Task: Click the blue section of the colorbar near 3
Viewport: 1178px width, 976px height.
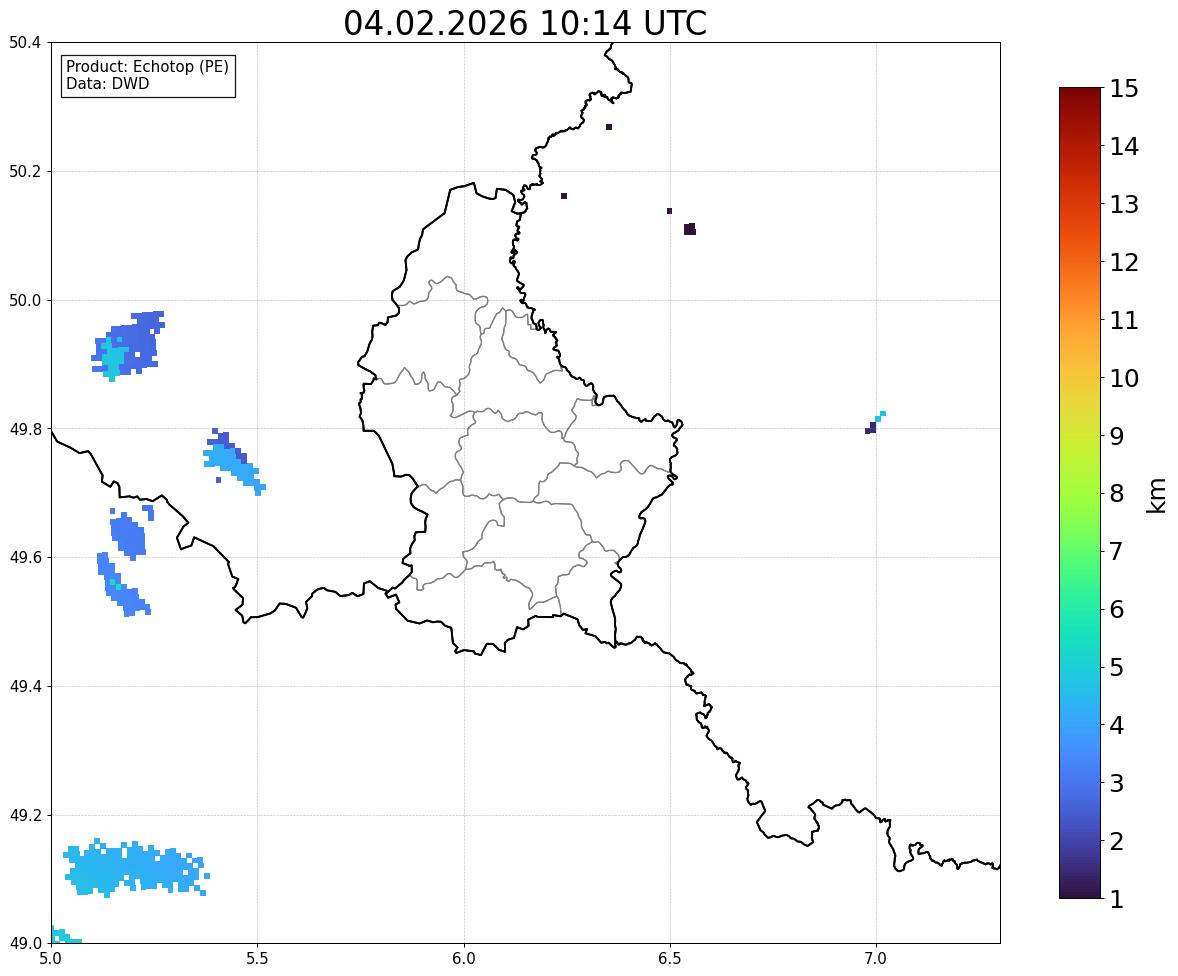Action: click(x=1080, y=783)
